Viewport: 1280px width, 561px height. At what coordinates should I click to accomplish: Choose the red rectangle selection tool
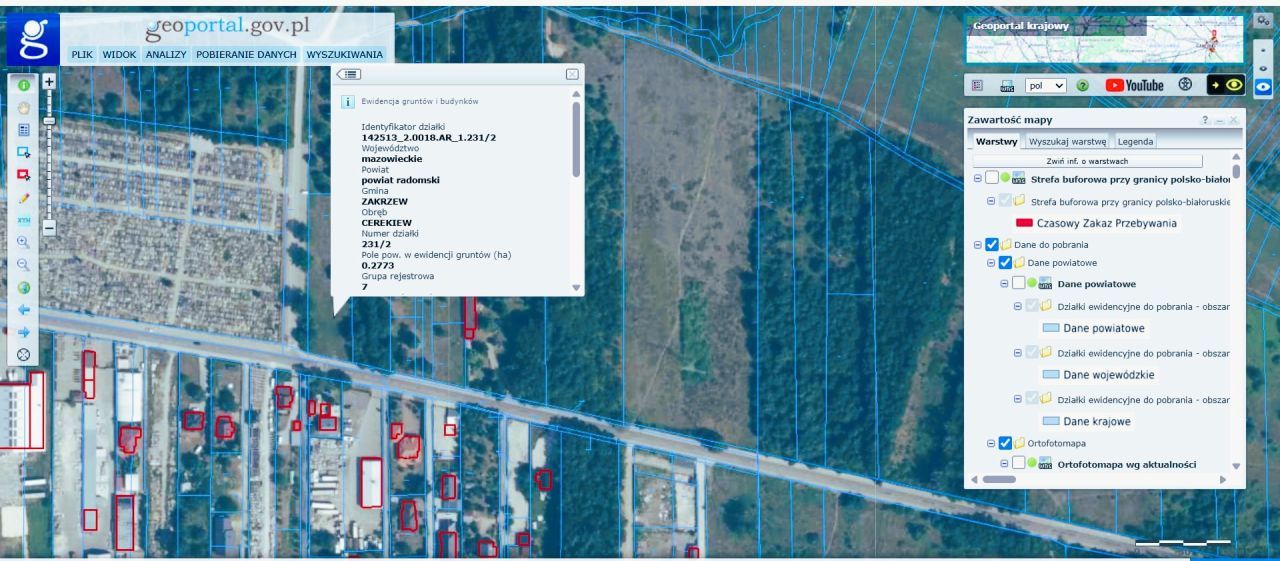24,174
